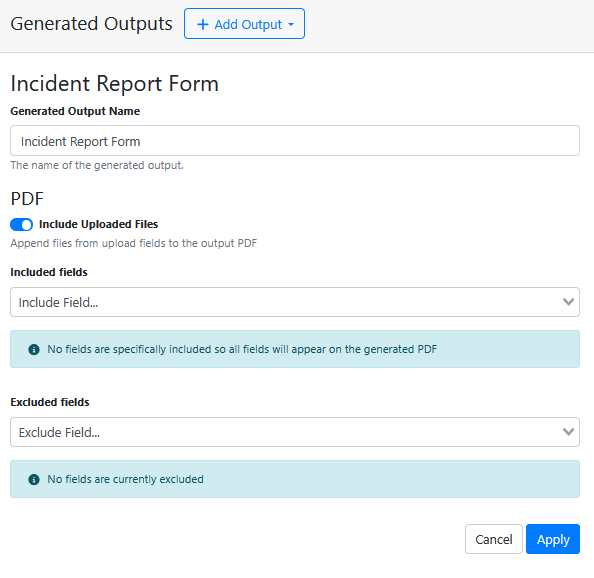Click 'The name of the generated output.' hint
Image resolution: width=594 pixels, height=578 pixels.
pos(97,165)
